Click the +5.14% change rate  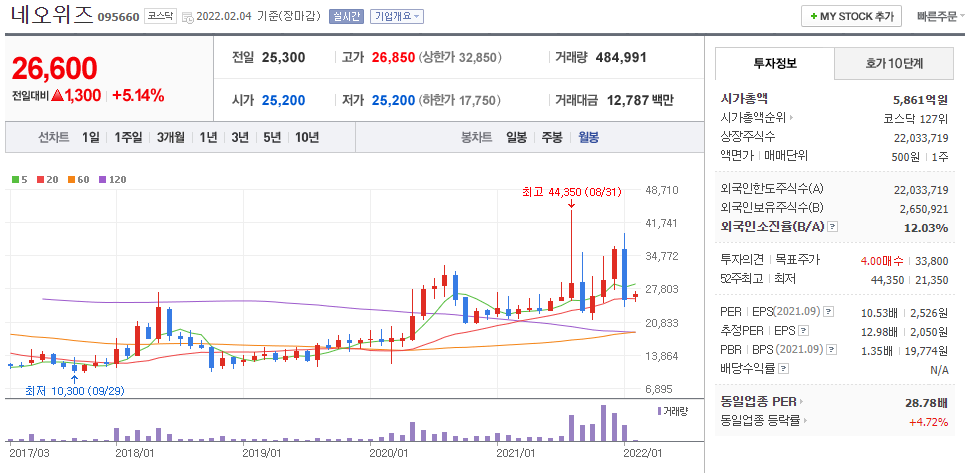pyautogui.click(x=138, y=95)
